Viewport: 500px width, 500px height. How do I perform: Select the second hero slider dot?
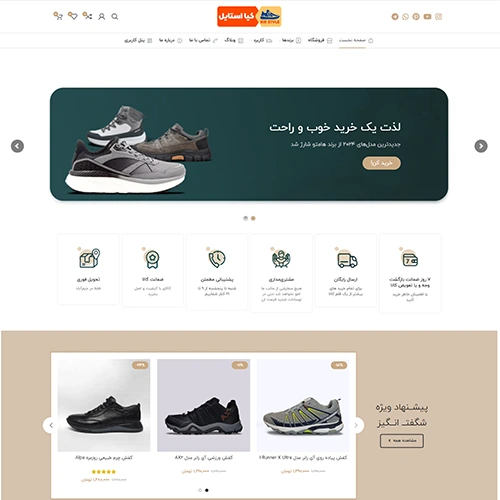tap(253, 218)
